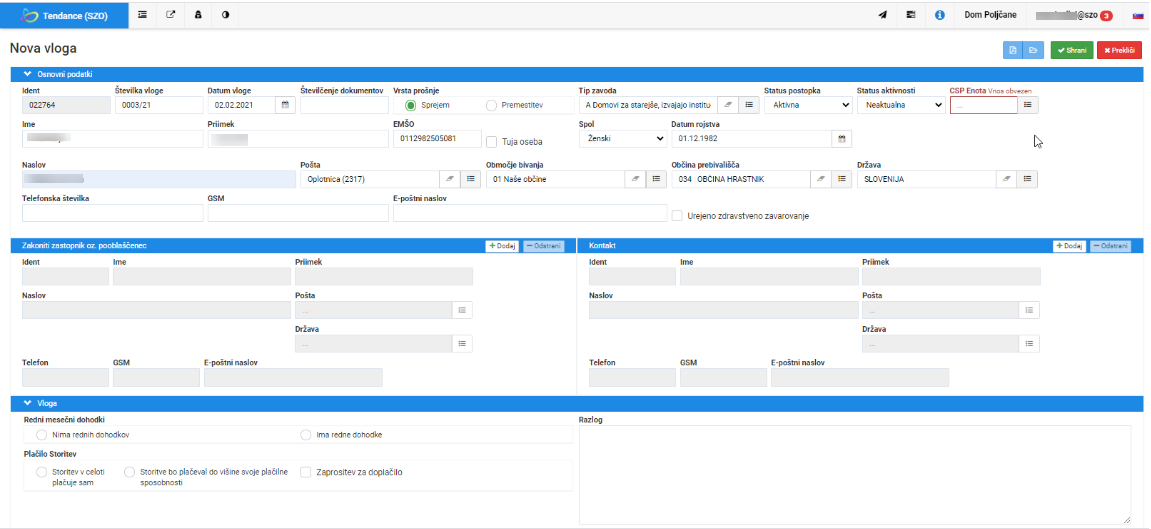This screenshot has width=1151, height=529.
Task: Check the Tuja oseba checkbox
Action: [x=492, y=142]
